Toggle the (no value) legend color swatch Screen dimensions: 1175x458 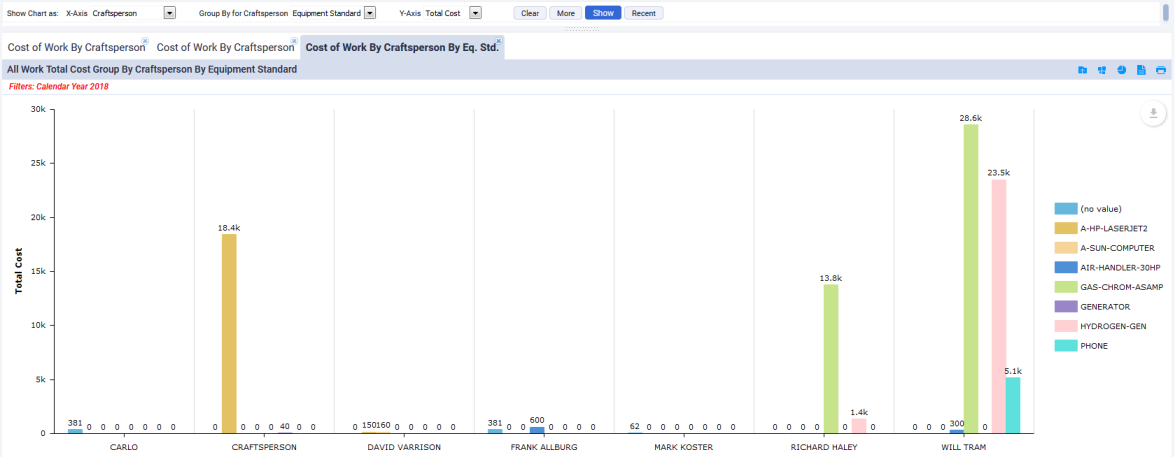pyautogui.click(x=1065, y=208)
